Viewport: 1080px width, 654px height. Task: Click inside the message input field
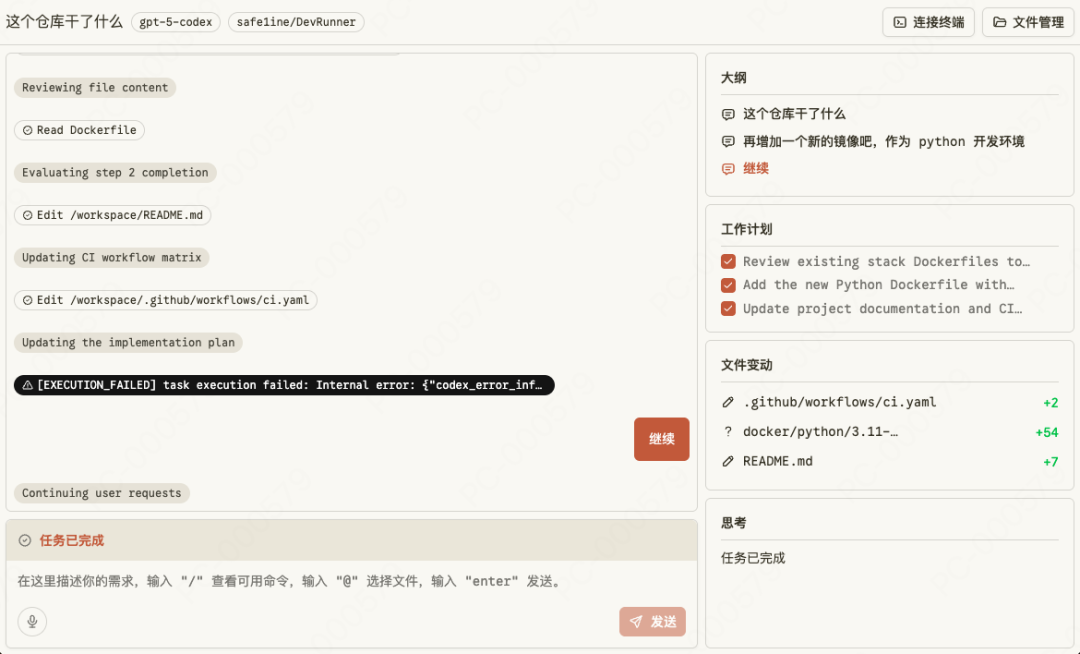(300, 581)
